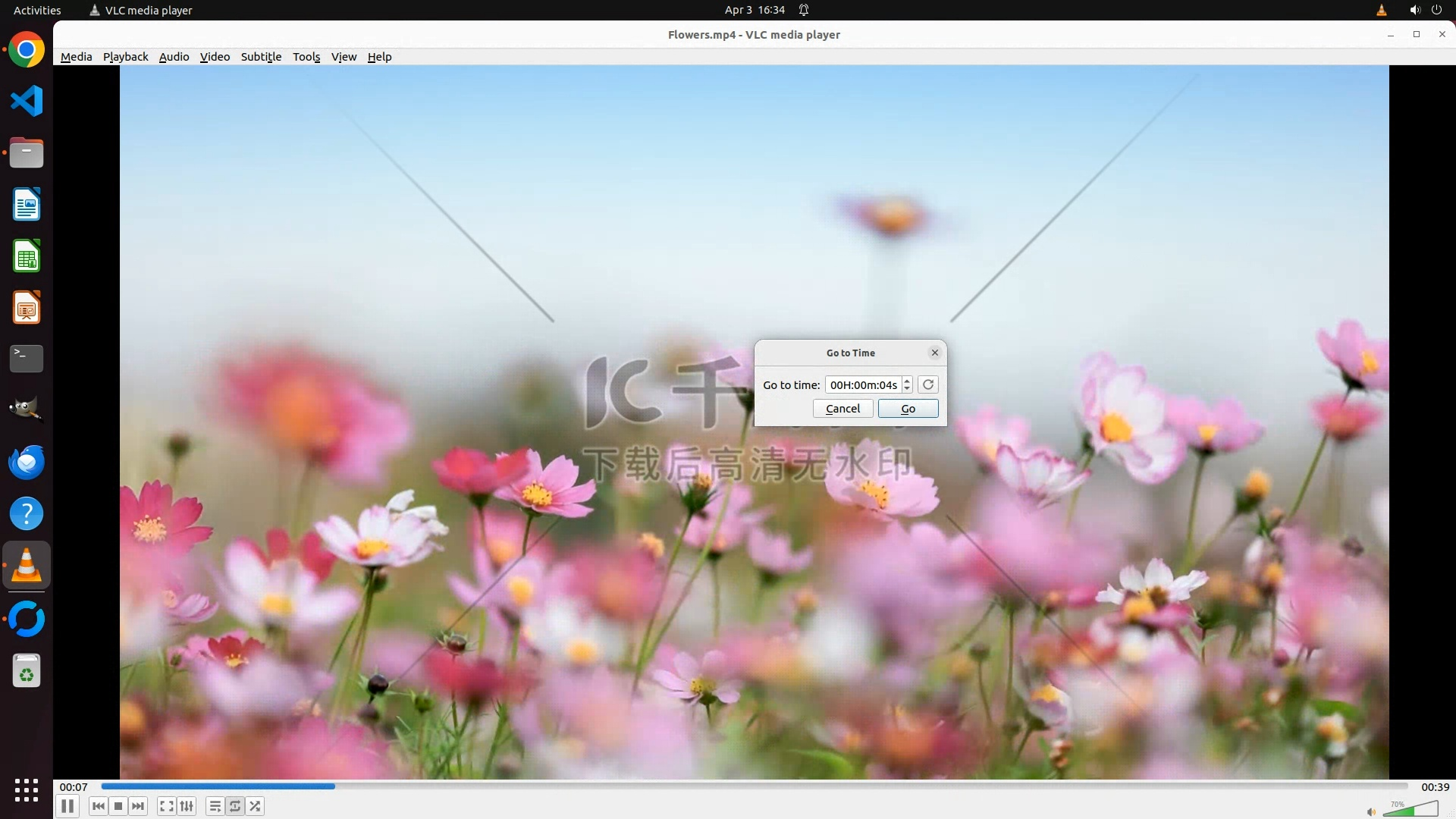
Task: Expand the Tools menu
Action: 306,57
